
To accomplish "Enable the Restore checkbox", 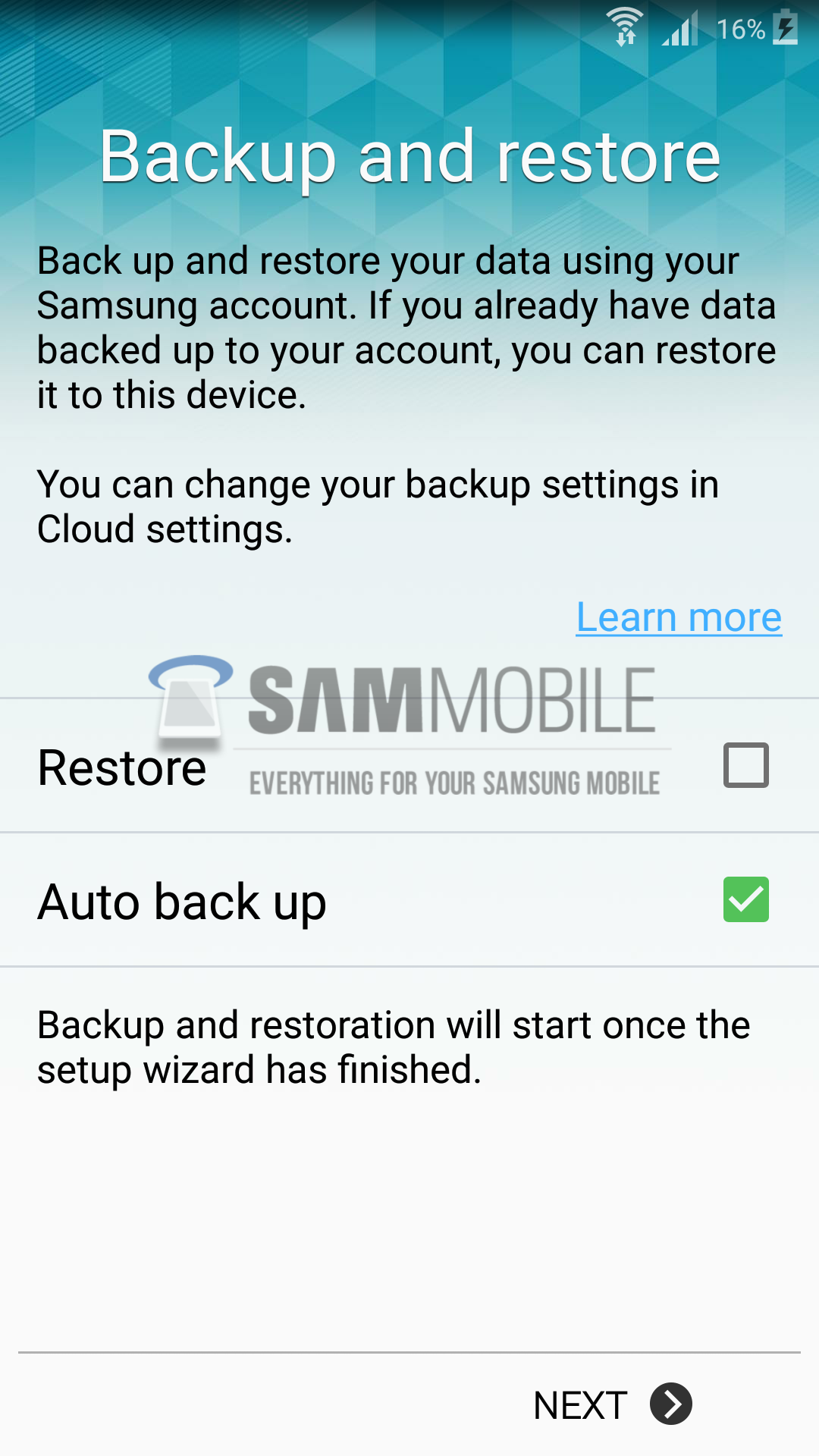I will [x=746, y=765].
